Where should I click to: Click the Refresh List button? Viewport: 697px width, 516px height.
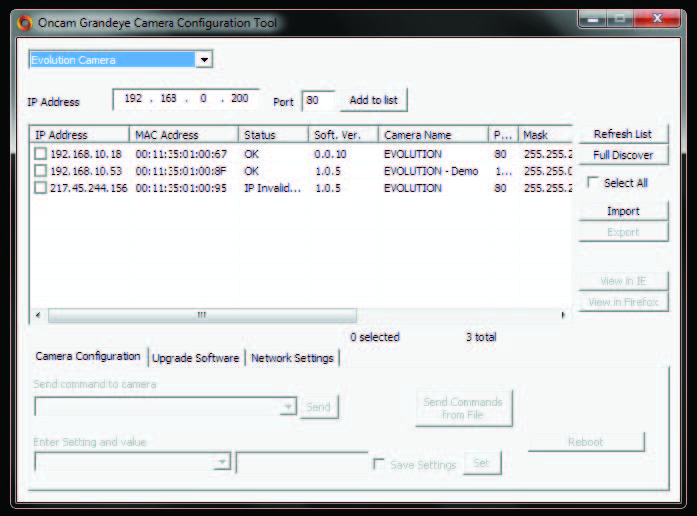point(623,134)
